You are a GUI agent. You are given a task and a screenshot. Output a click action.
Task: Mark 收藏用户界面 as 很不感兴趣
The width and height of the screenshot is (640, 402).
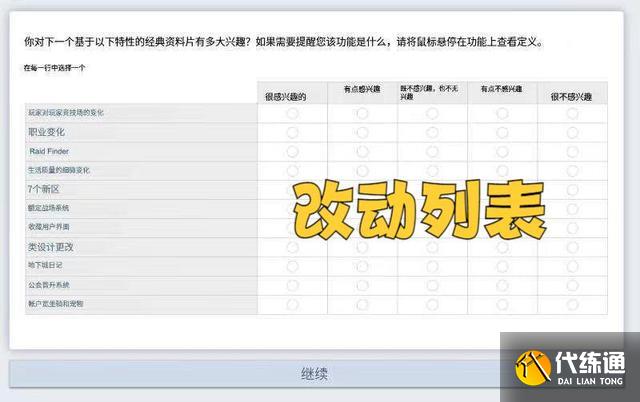click(572, 227)
